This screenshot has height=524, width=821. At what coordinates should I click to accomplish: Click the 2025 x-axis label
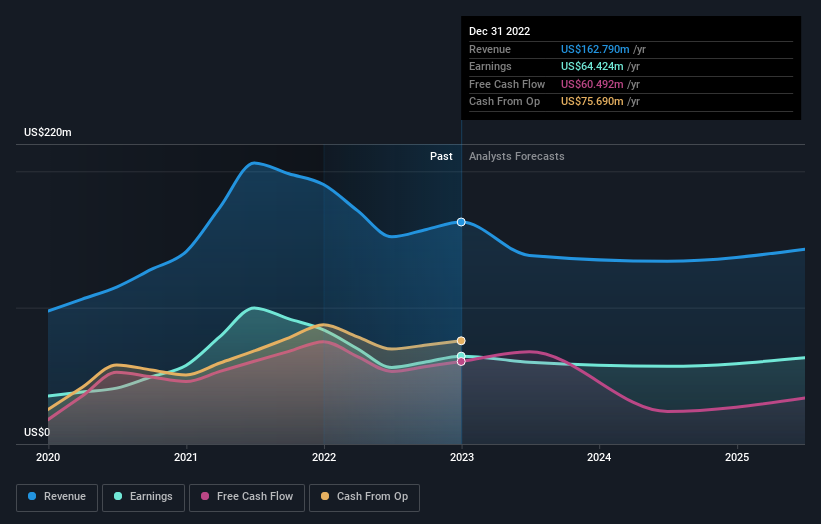click(737, 457)
